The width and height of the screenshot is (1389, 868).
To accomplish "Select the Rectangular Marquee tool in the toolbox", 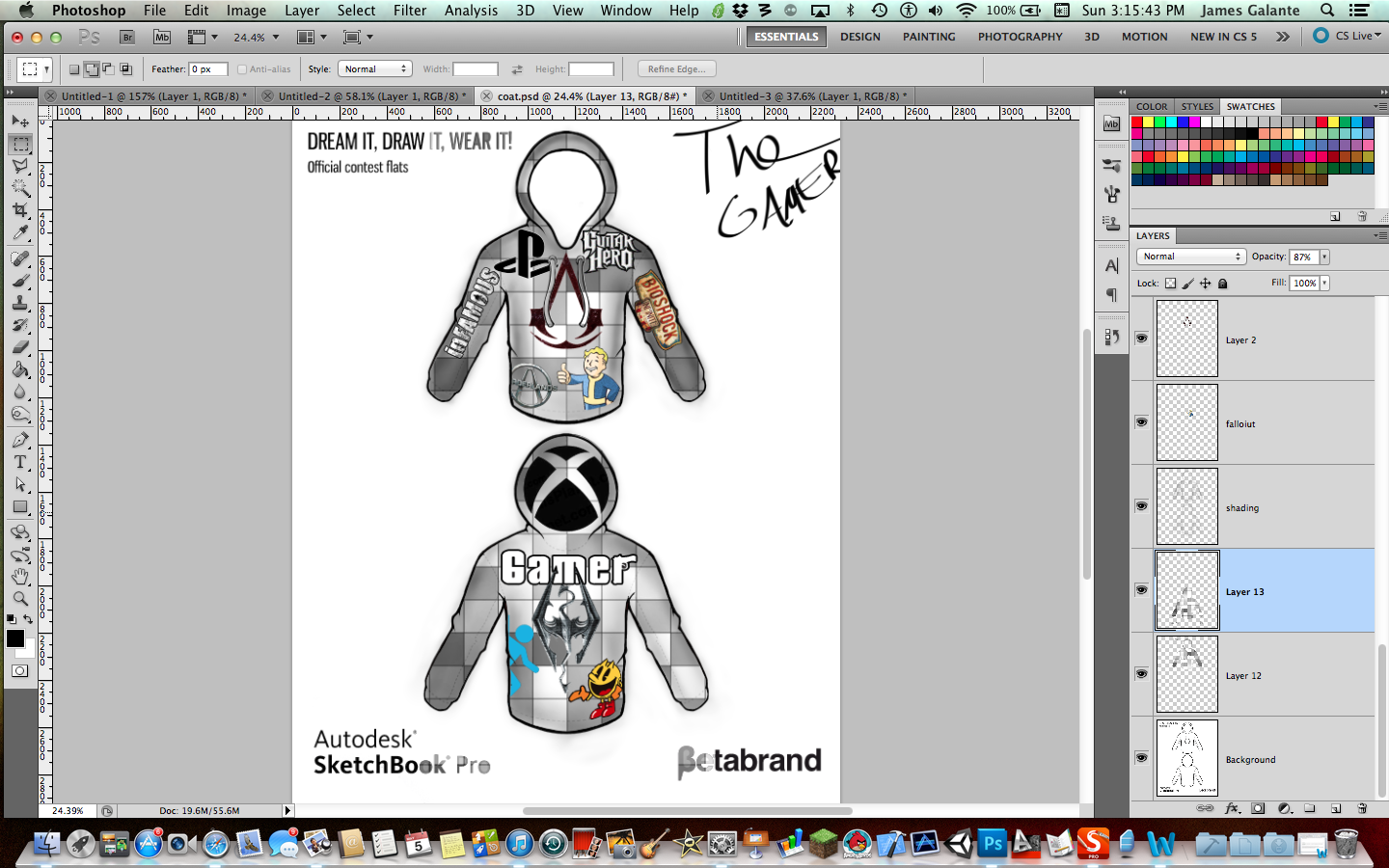I will (20, 144).
